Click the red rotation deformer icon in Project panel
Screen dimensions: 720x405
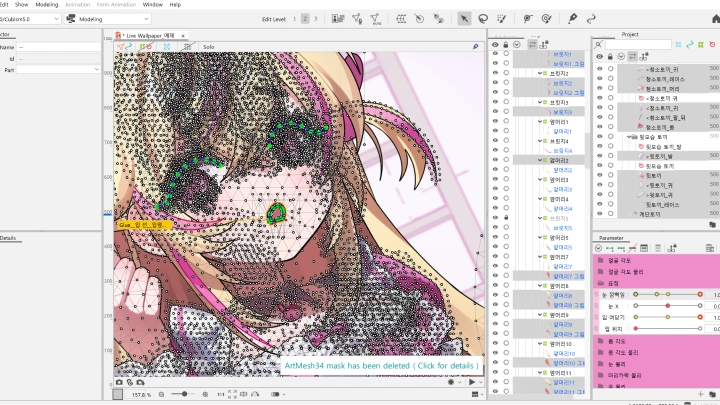click(x=712, y=45)
